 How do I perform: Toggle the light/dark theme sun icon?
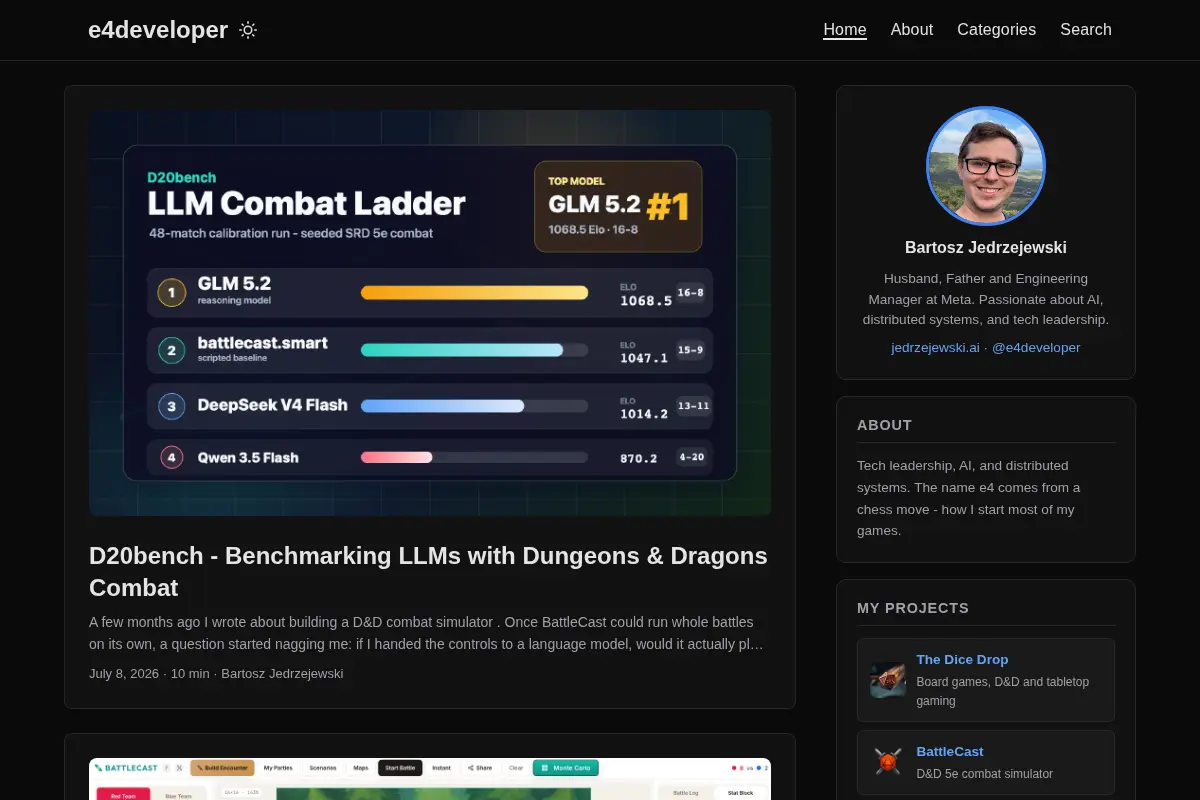[248, 30]
